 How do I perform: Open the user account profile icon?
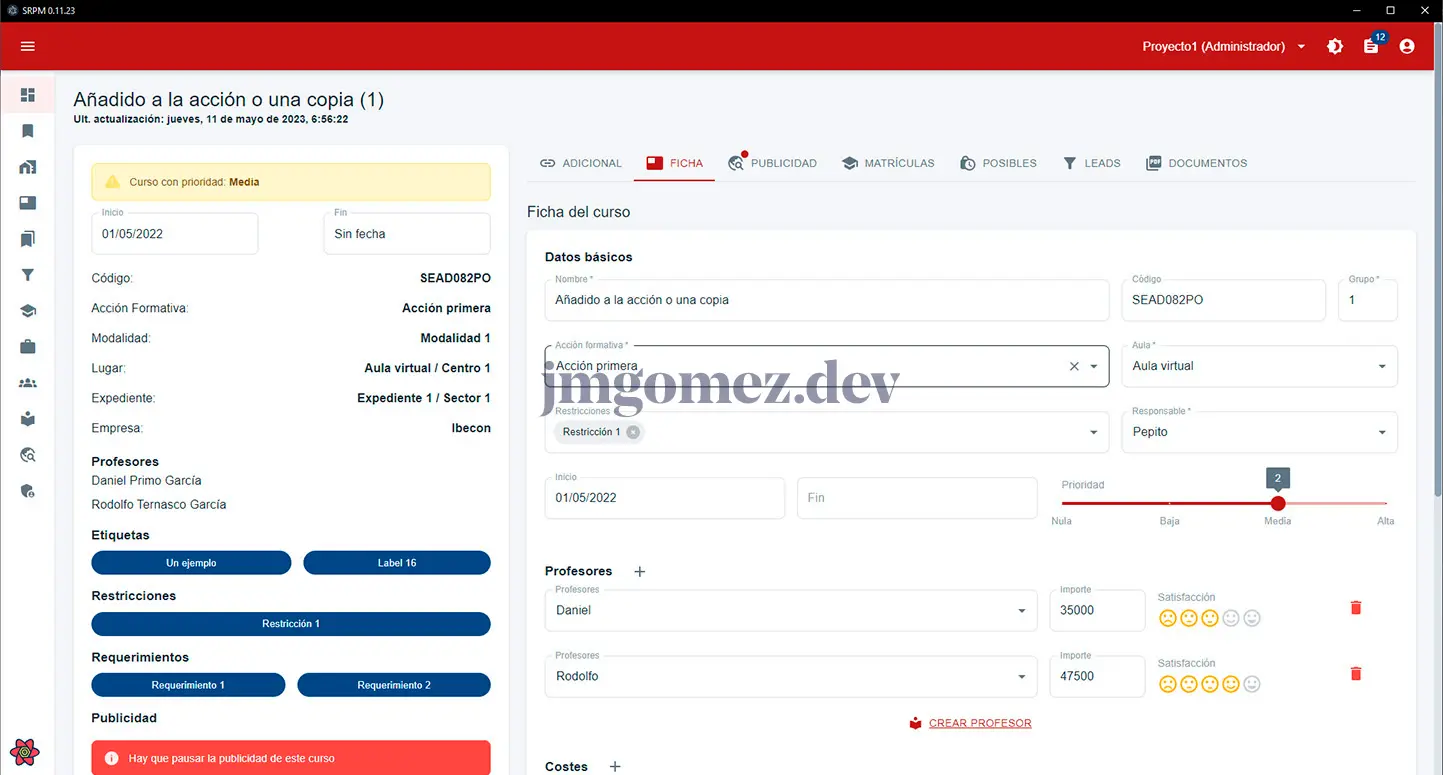click(1407, 46)
